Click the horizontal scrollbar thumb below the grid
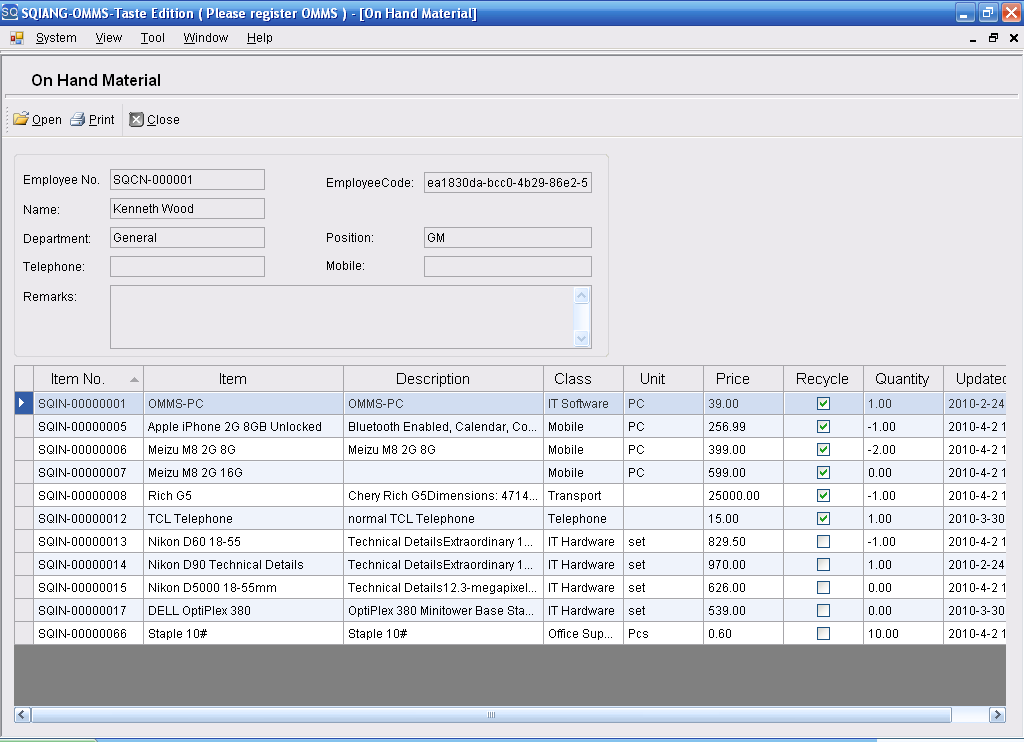This screenshot has height=742, width=1024. 490,715
